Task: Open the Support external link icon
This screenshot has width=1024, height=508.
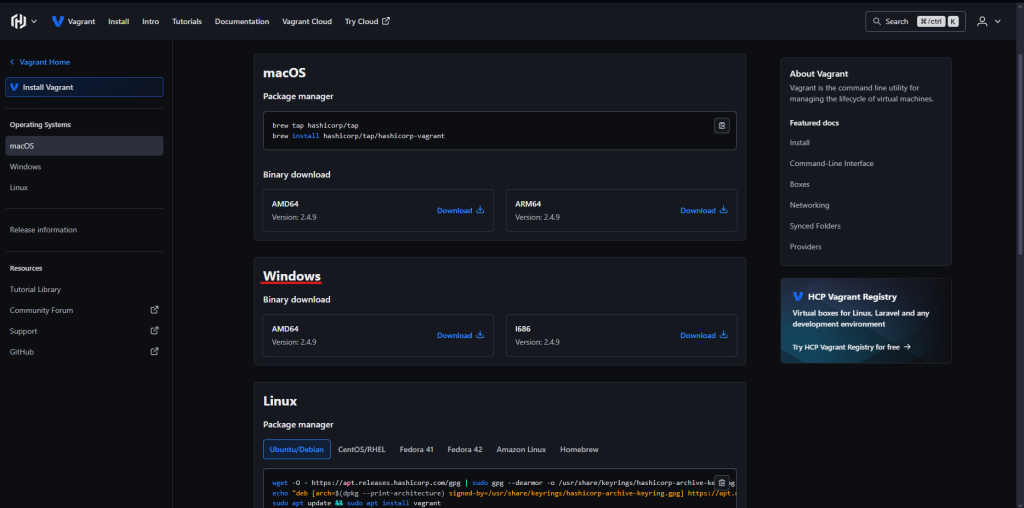Action: click(154, 331)
